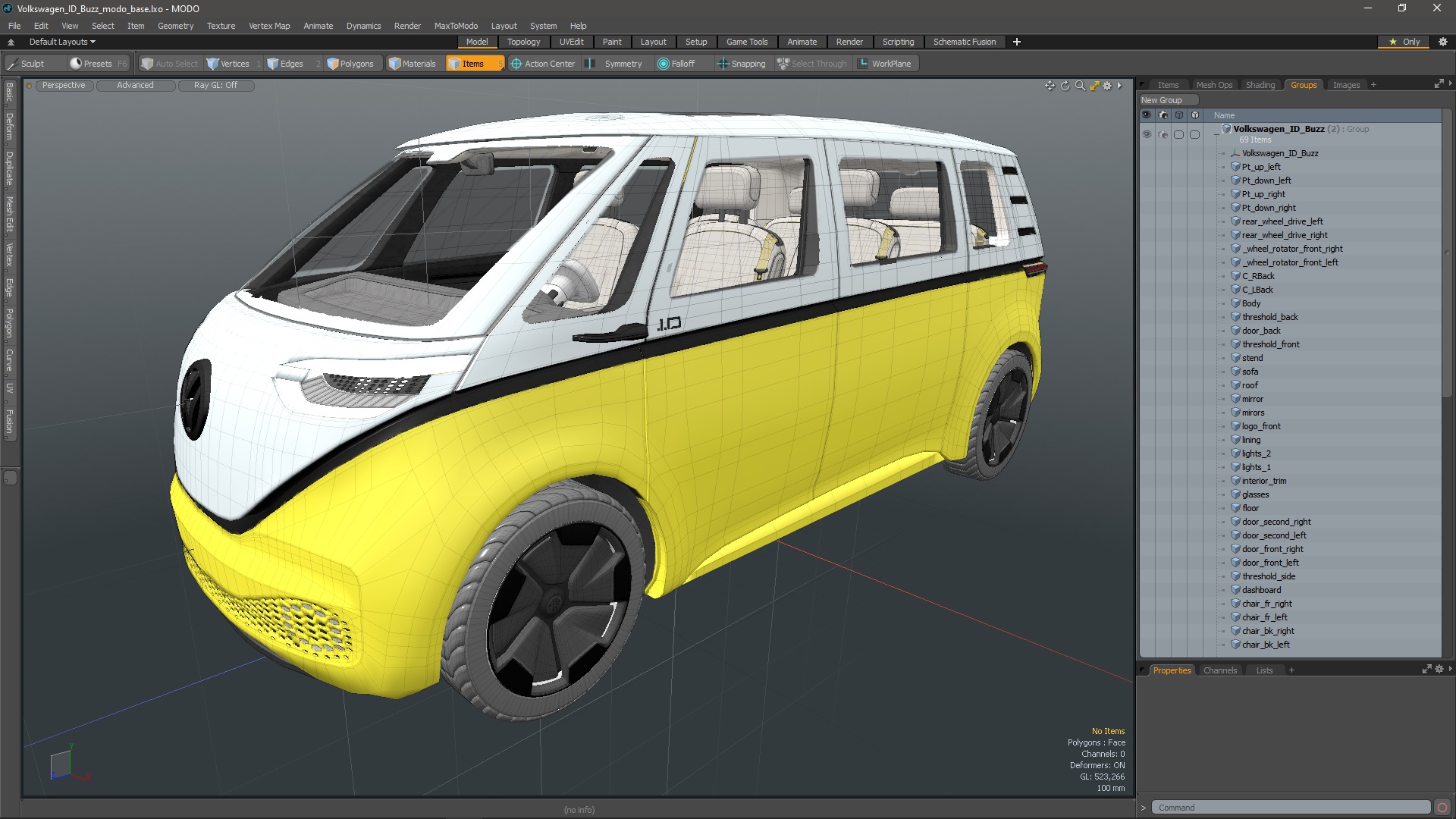Screen dimensions: 1456x819
Task: Click the New Group button
Action: (1168, 100)
